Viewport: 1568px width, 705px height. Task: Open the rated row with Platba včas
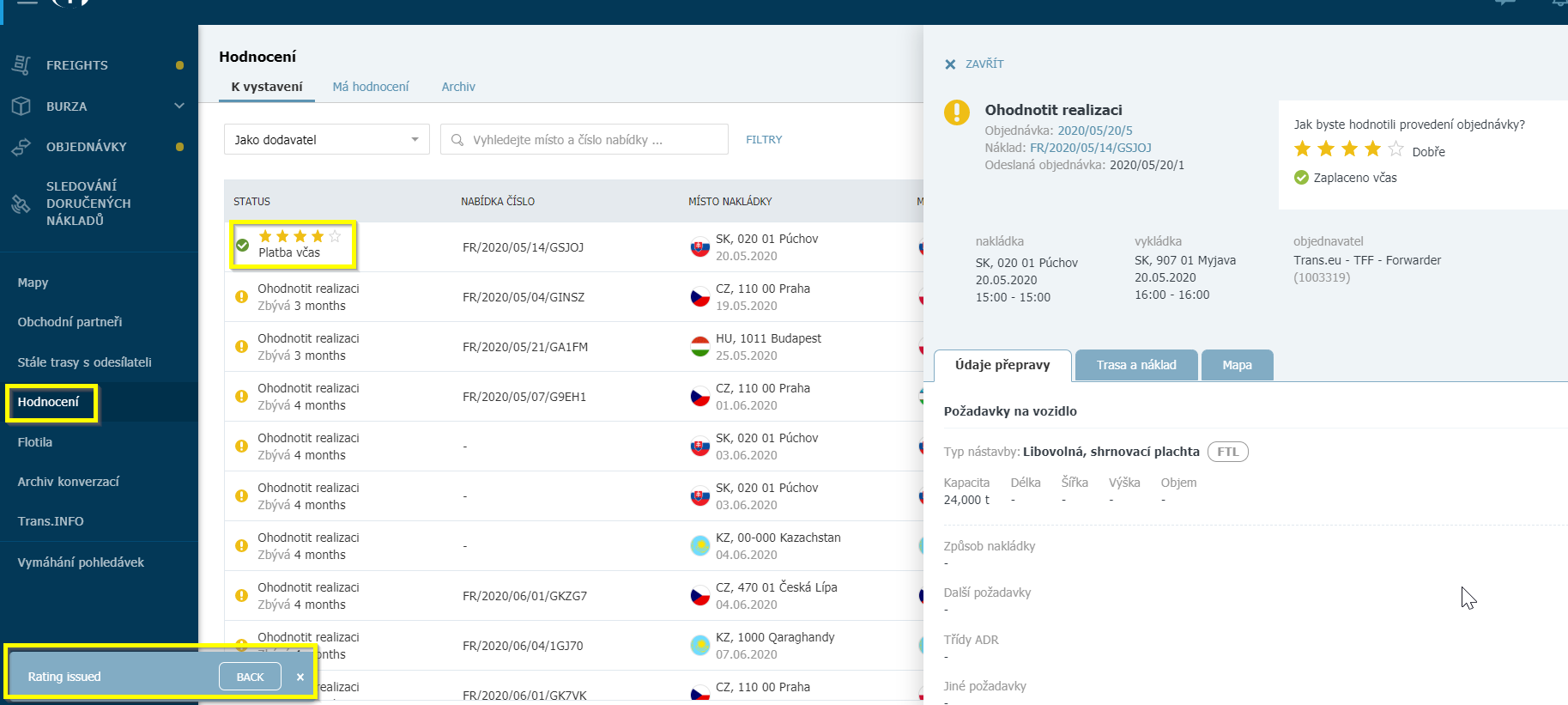click(573, 246)
